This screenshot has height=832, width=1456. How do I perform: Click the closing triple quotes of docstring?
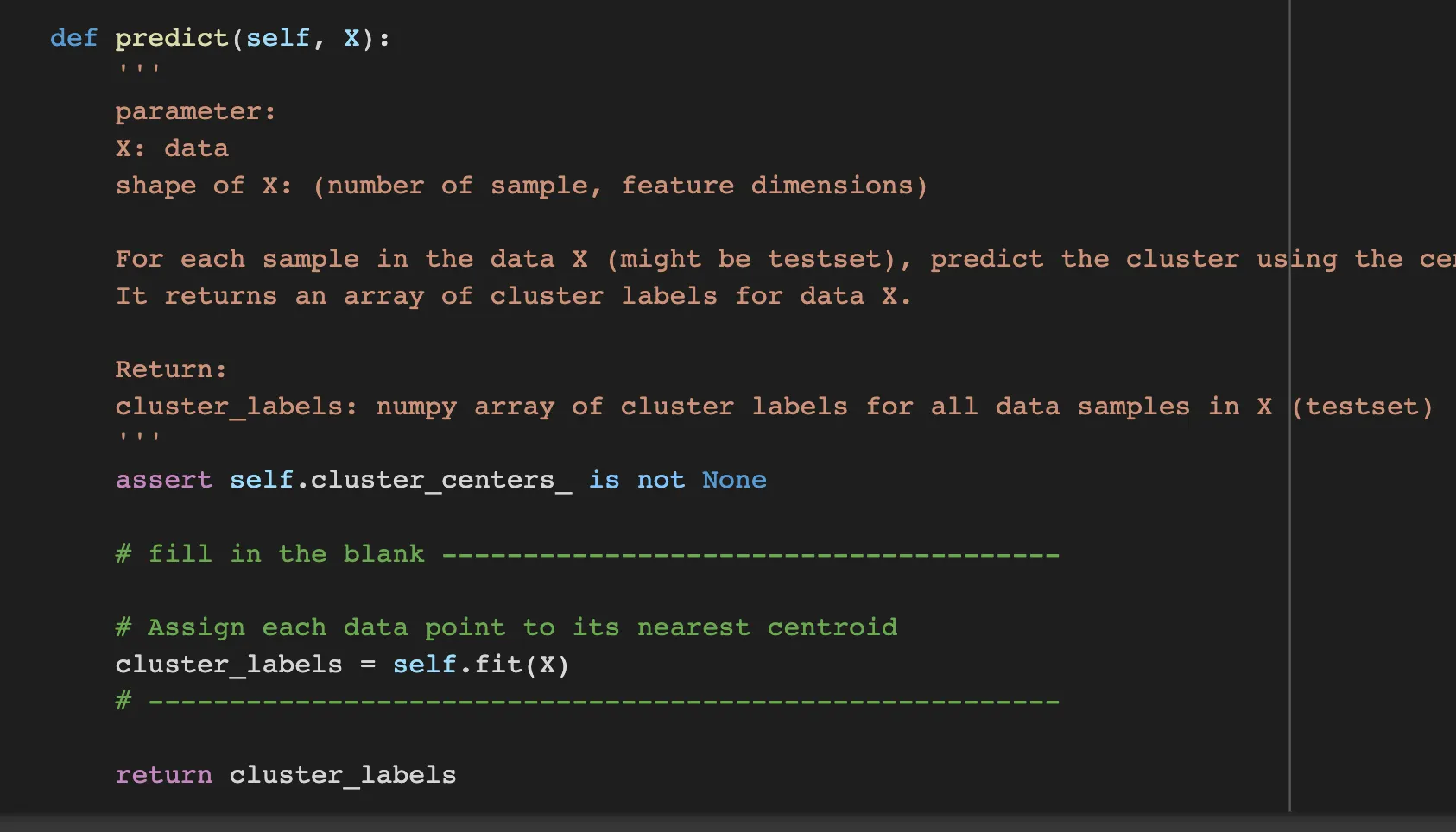point(138,438)
